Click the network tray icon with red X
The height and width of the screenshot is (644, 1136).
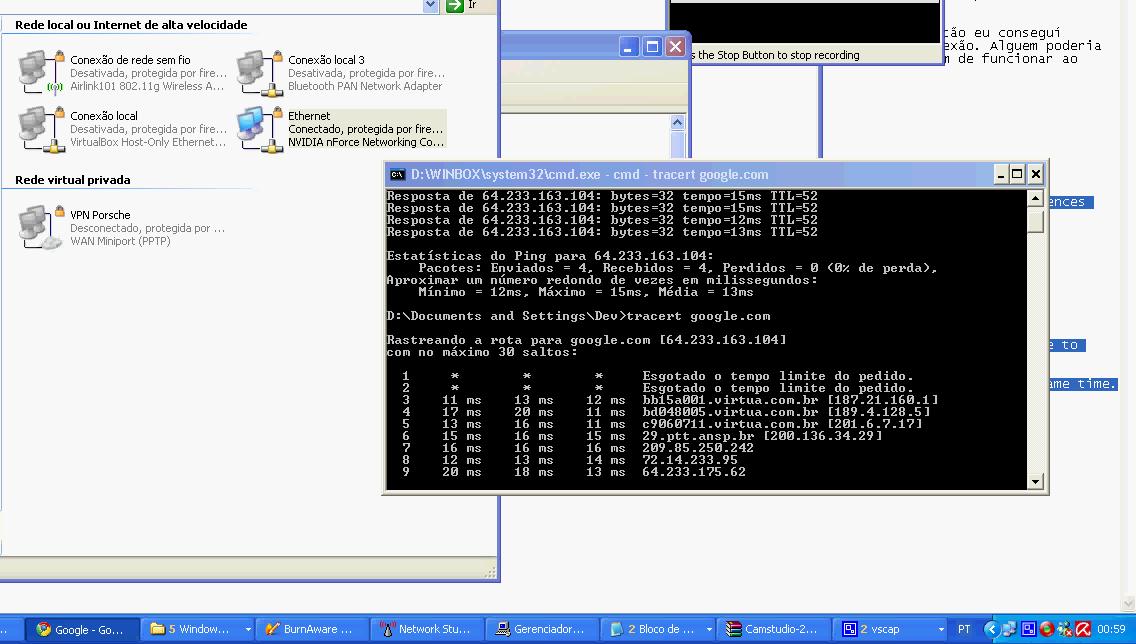pos(1064,629)
